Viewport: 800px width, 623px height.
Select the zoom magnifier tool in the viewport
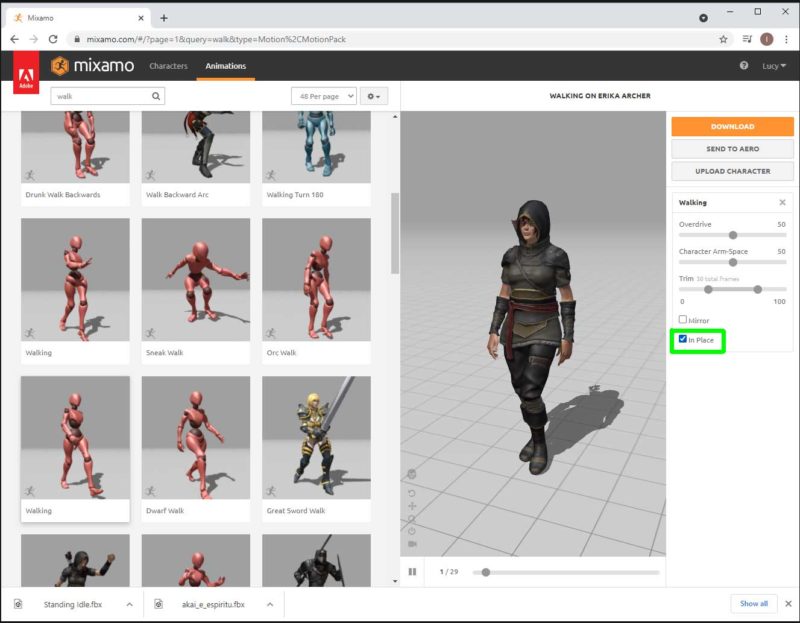click(411, 516)
